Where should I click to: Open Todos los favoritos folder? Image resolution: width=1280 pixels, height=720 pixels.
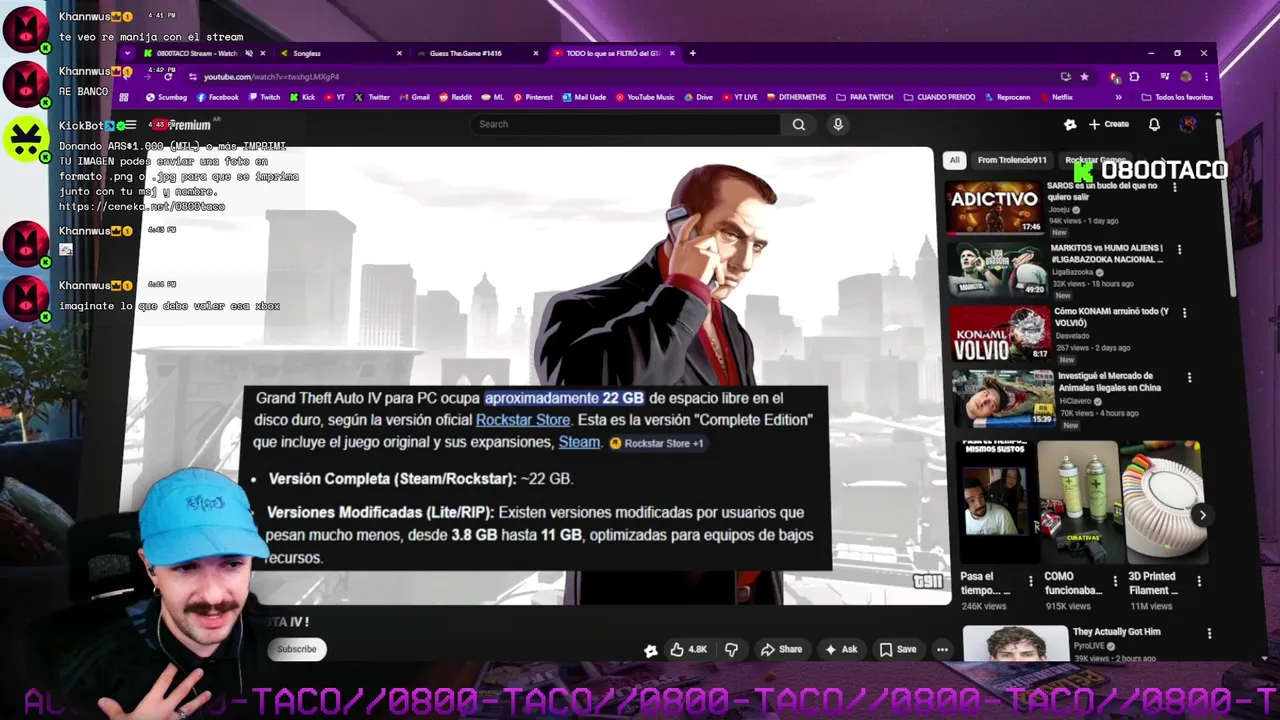pyautogui.click(x=1176, y=97)
